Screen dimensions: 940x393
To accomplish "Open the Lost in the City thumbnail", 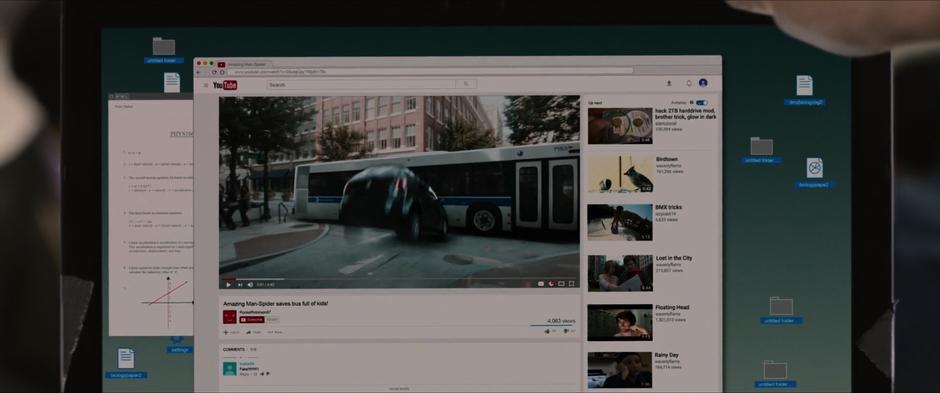I will coord(620,273).
